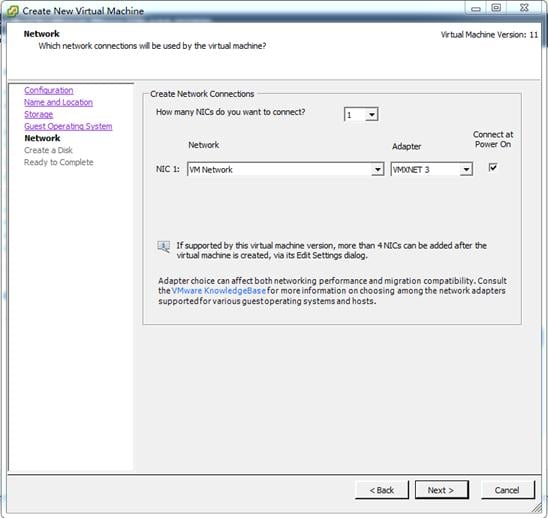This screenshot has height=518, width=548.
Task: Click the Ready to Complete step
Action: click(59, 162)
